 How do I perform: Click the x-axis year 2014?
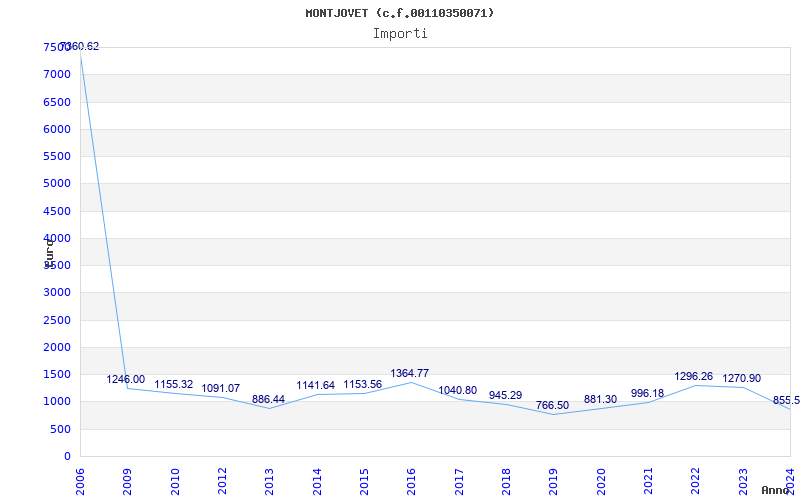tap(317, 482)
